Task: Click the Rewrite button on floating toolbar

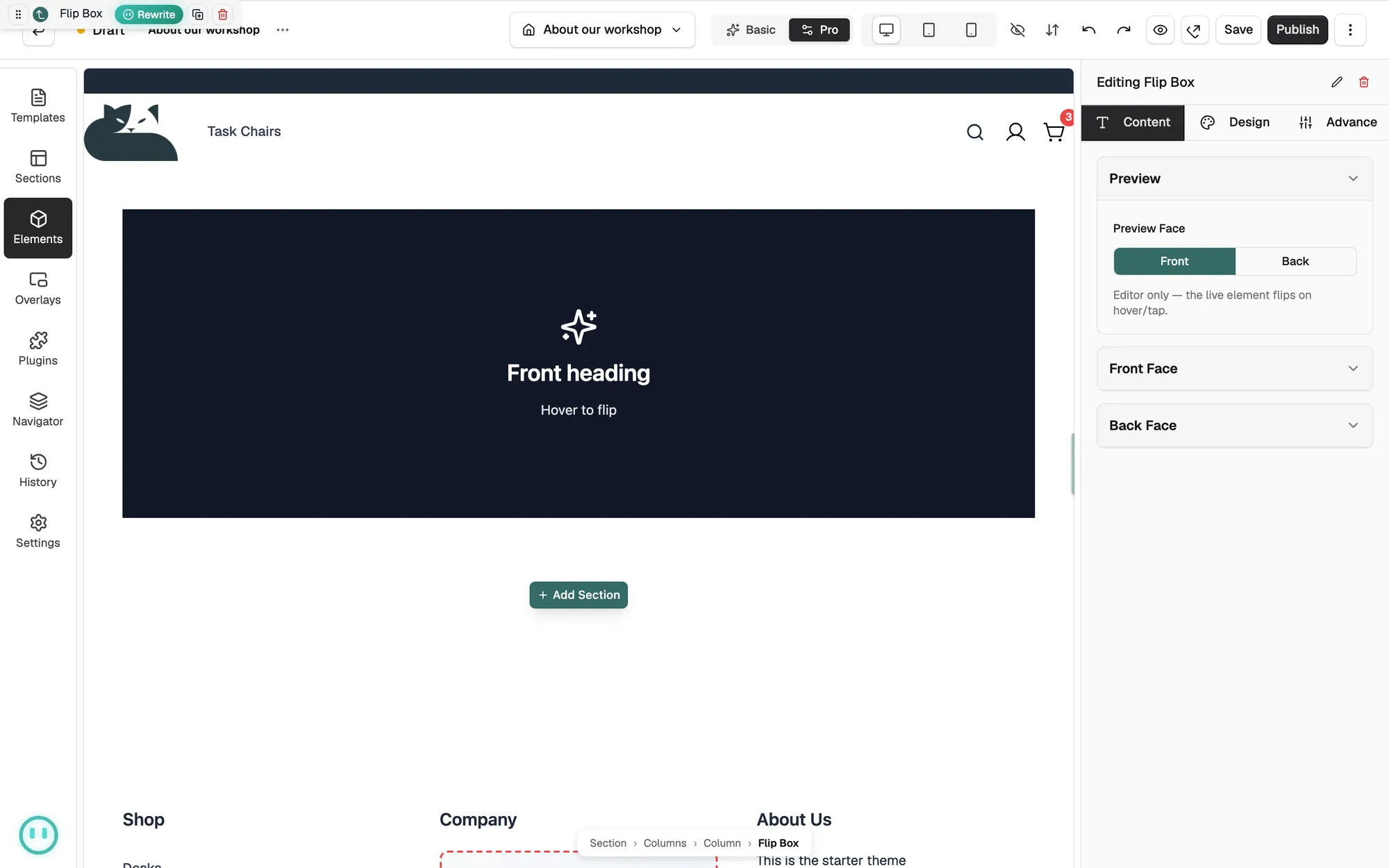Action: (x=149, y=15)
